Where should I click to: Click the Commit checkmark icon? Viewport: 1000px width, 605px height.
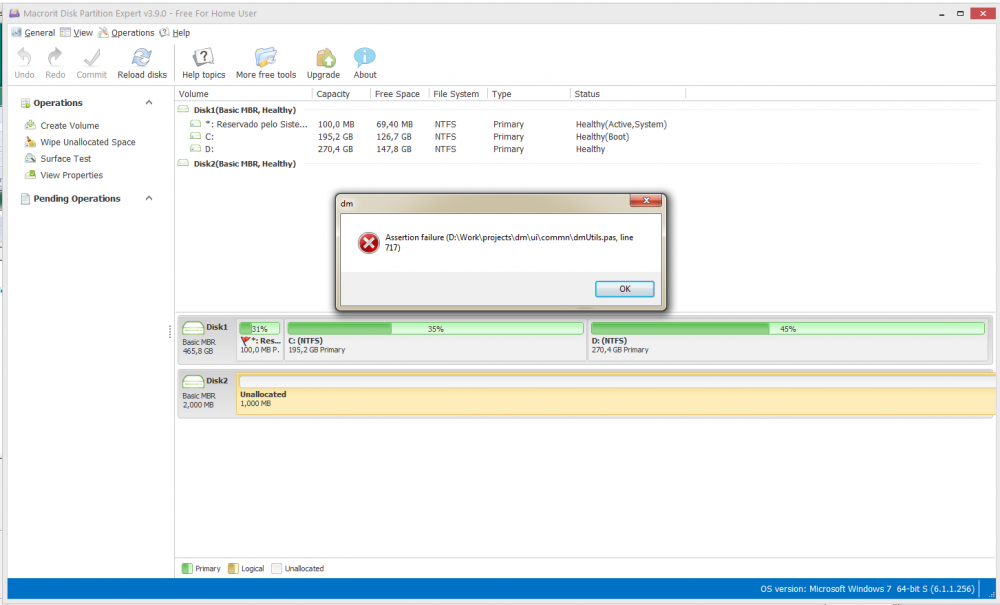92,58
